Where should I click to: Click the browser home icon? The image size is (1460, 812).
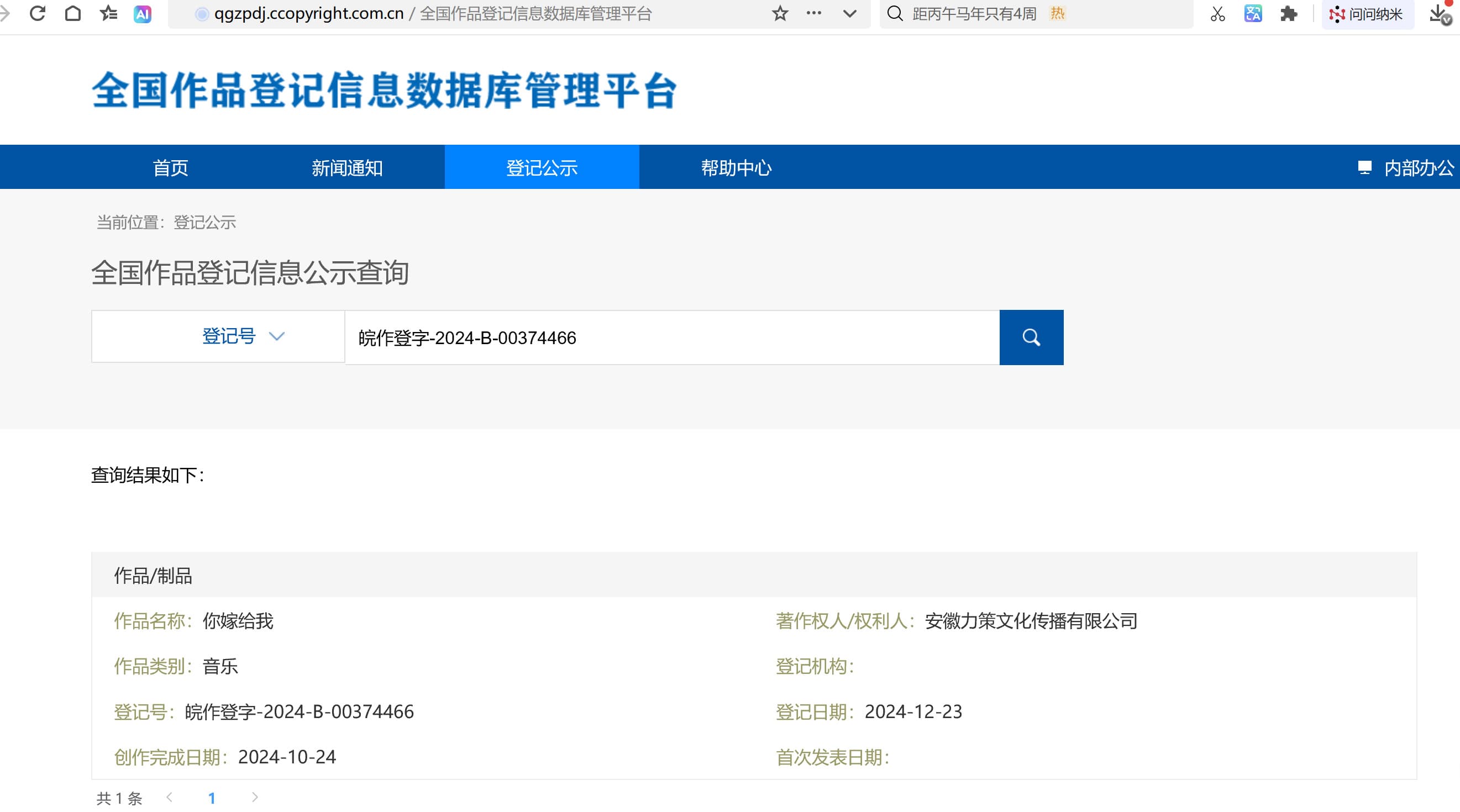[x=72, y=13]
